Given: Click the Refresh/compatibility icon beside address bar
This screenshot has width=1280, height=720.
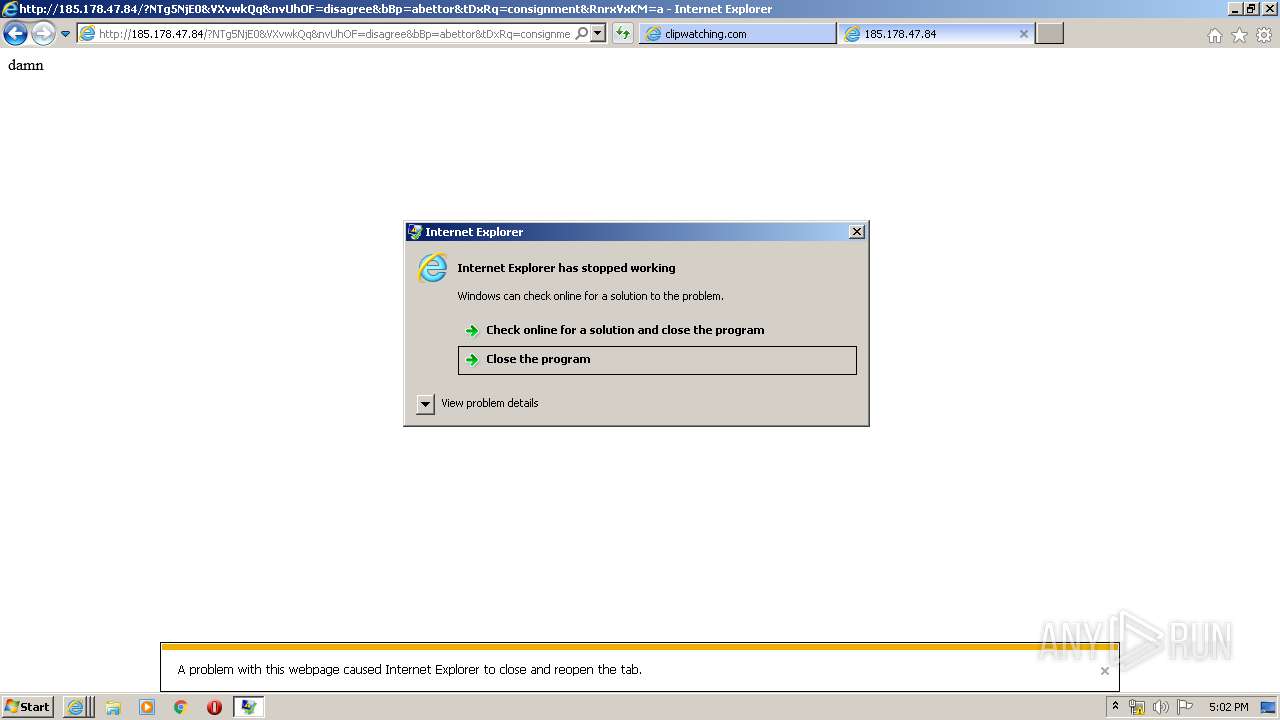Looking at the screenshot, I should [623, 34].
